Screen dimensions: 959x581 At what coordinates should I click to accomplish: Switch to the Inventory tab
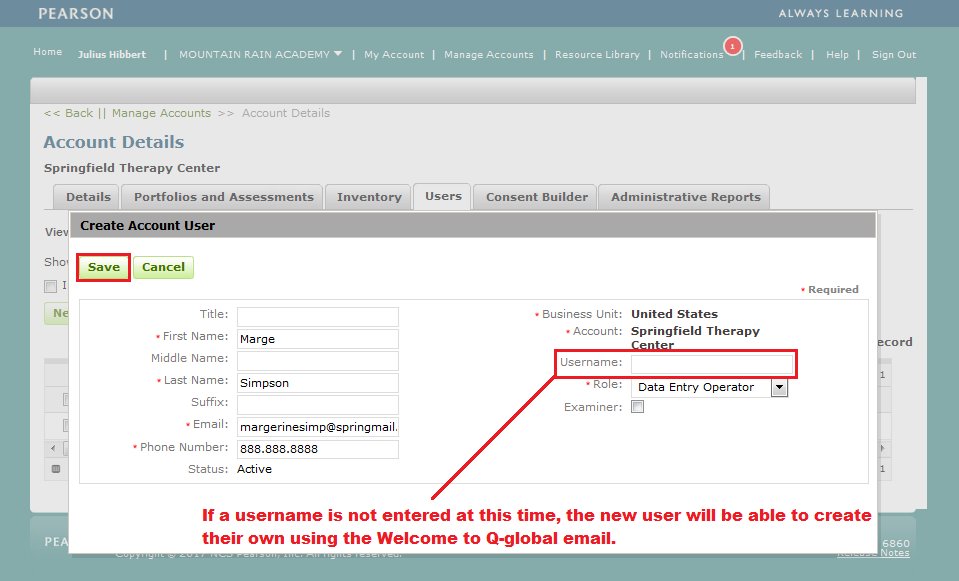point(367,196)
